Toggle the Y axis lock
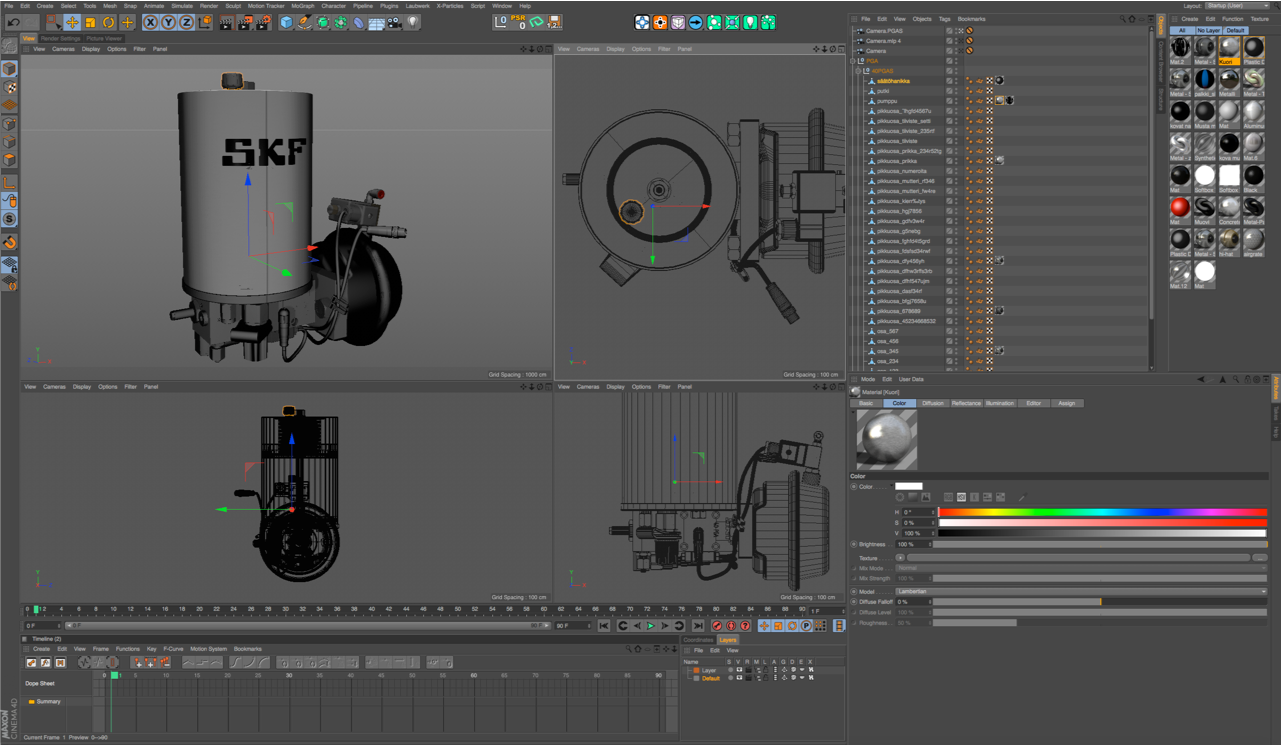Screen dimensions: 1281x745 pyautogui.click(x=169, y=22)
